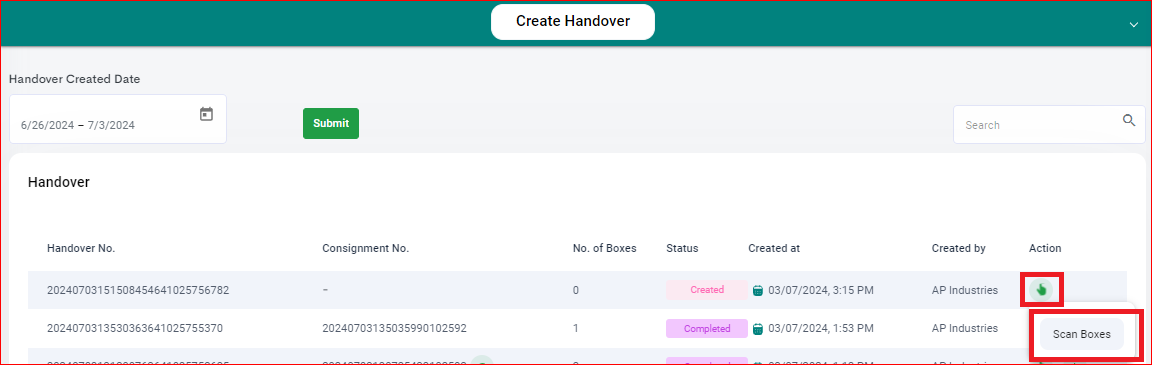Click the calendar icon beside 03/07/2024, 1:53 PM

[758, 328]
